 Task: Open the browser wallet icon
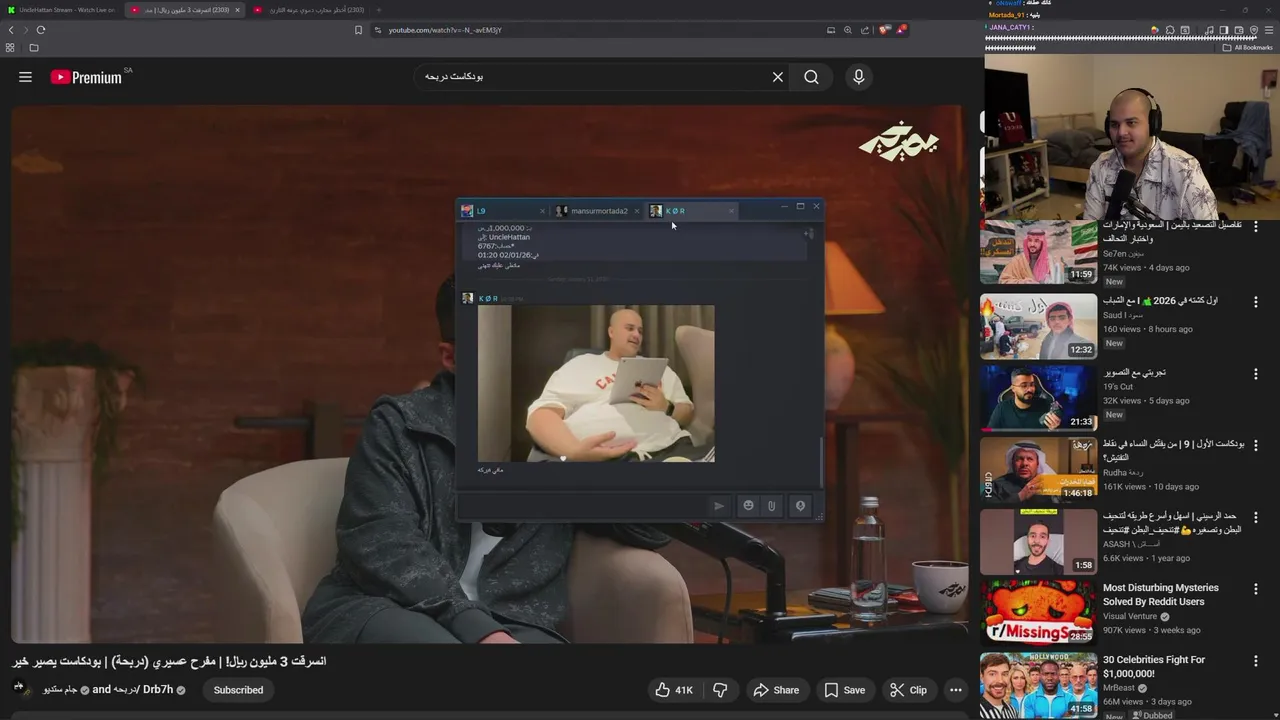tap(1238, 30)
